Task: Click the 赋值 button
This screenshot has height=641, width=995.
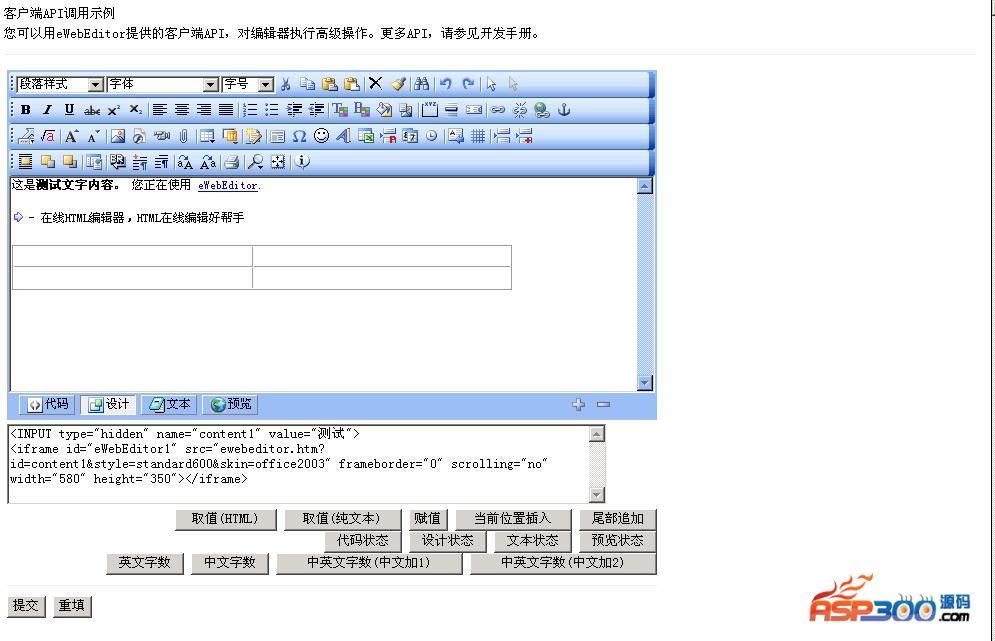Action: click(428, 519)
